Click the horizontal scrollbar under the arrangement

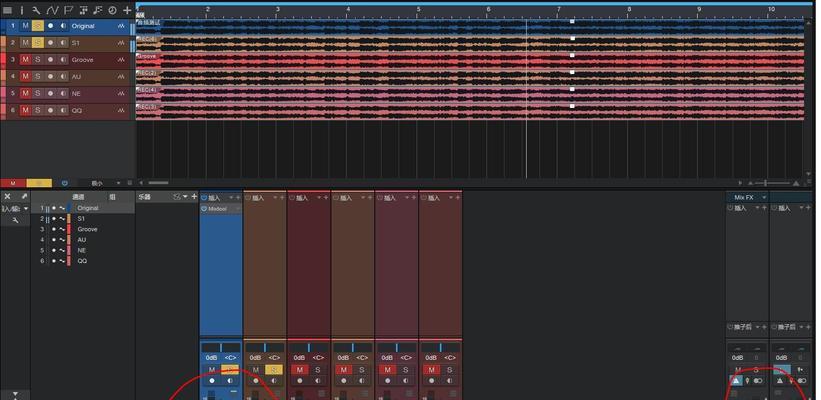[158, 183]
